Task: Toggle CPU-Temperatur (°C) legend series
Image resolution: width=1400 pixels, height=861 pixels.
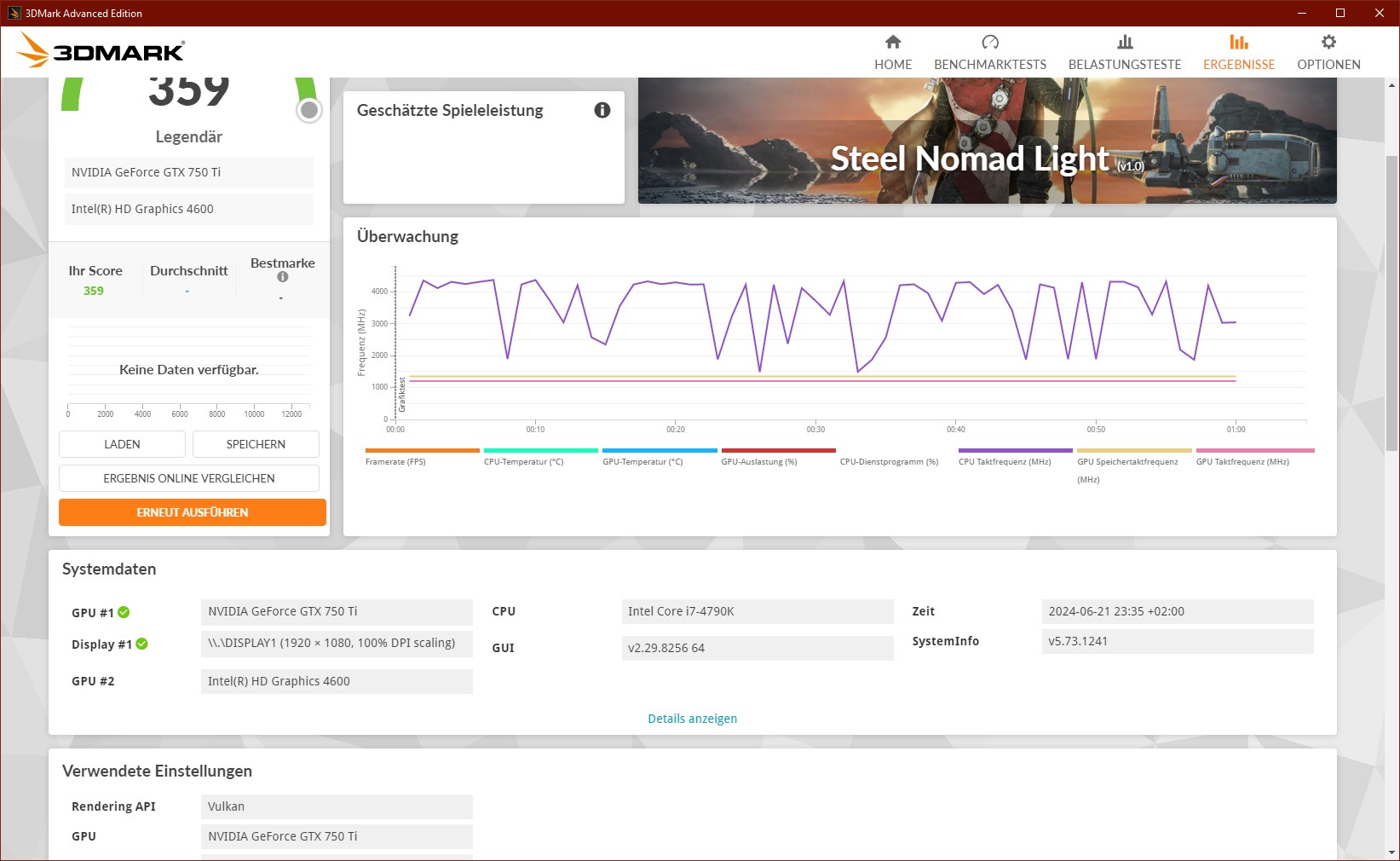Action: pos(524,461)
